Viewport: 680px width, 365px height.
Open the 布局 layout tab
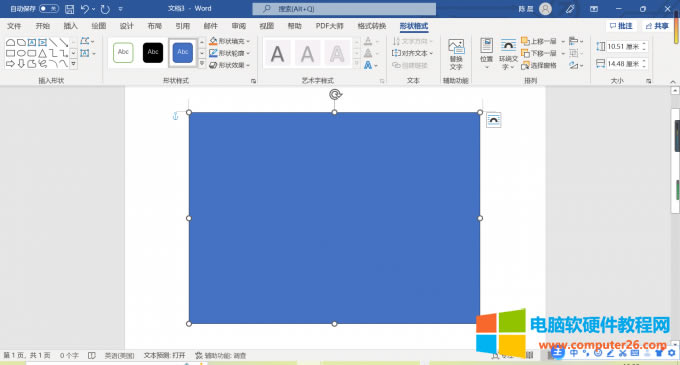tap(154, 26)
